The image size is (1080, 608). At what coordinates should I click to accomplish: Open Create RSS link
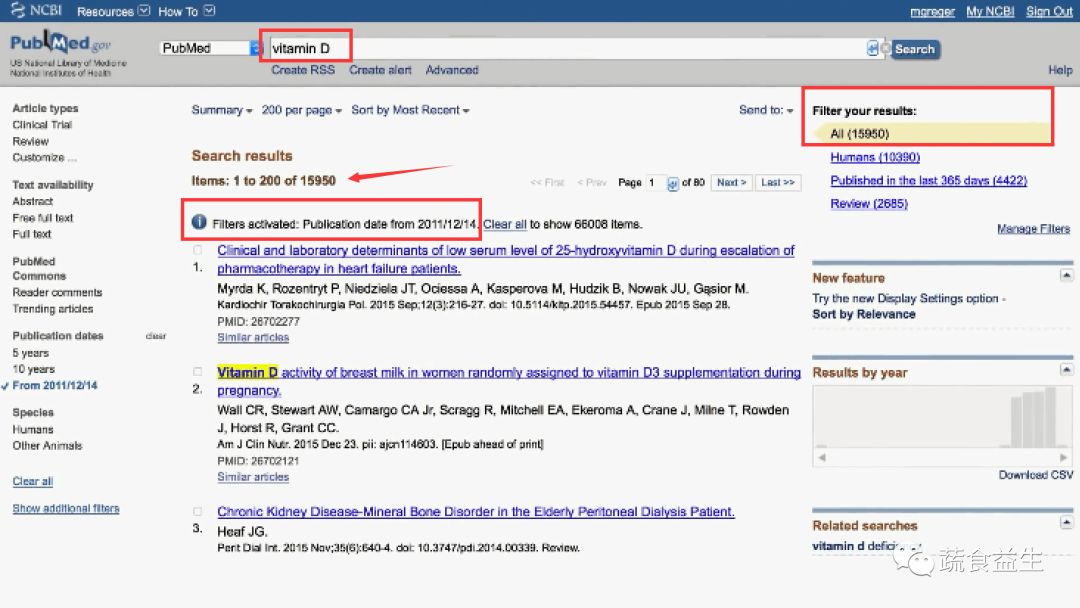303,70
